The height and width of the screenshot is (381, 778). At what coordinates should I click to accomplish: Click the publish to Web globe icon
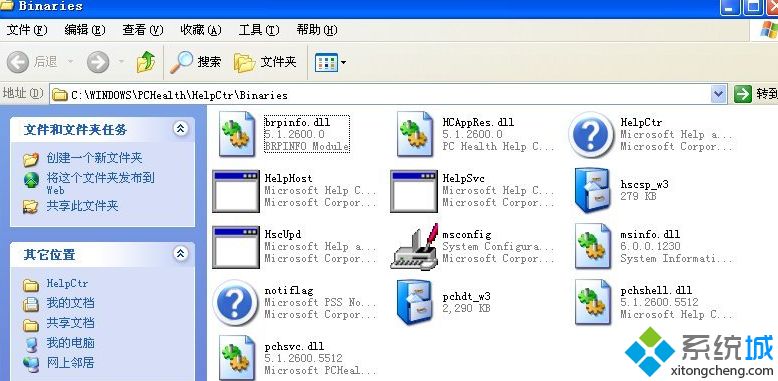coord(31,180)
